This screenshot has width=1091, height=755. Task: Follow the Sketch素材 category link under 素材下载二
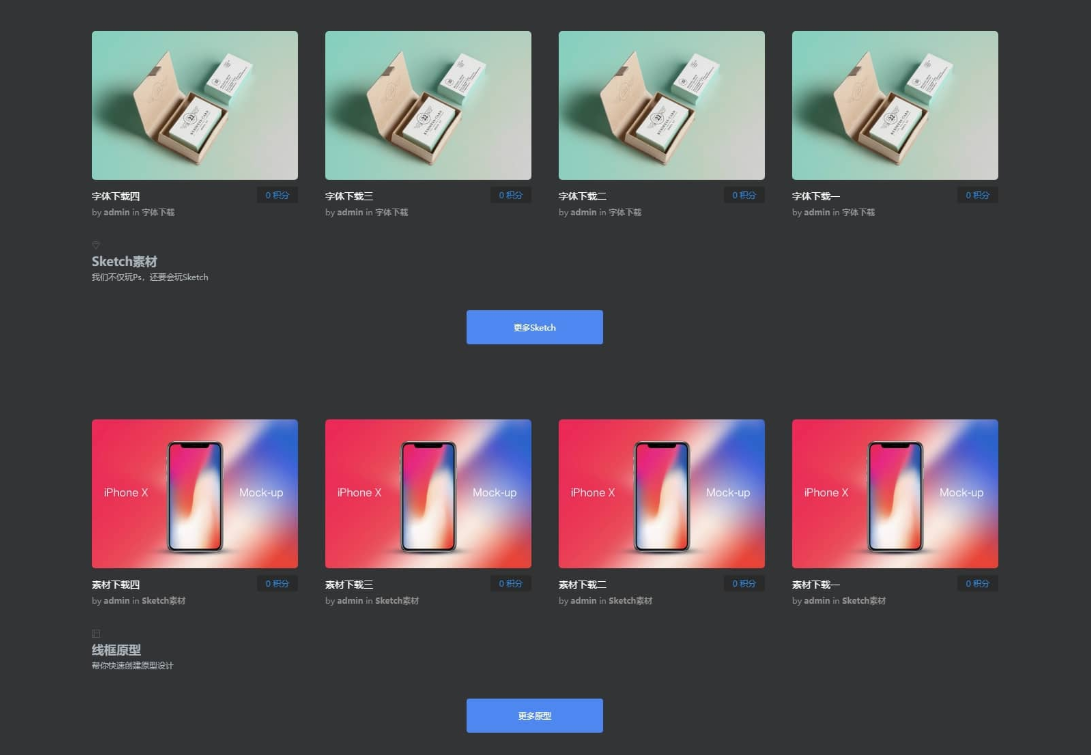(630, 601)
